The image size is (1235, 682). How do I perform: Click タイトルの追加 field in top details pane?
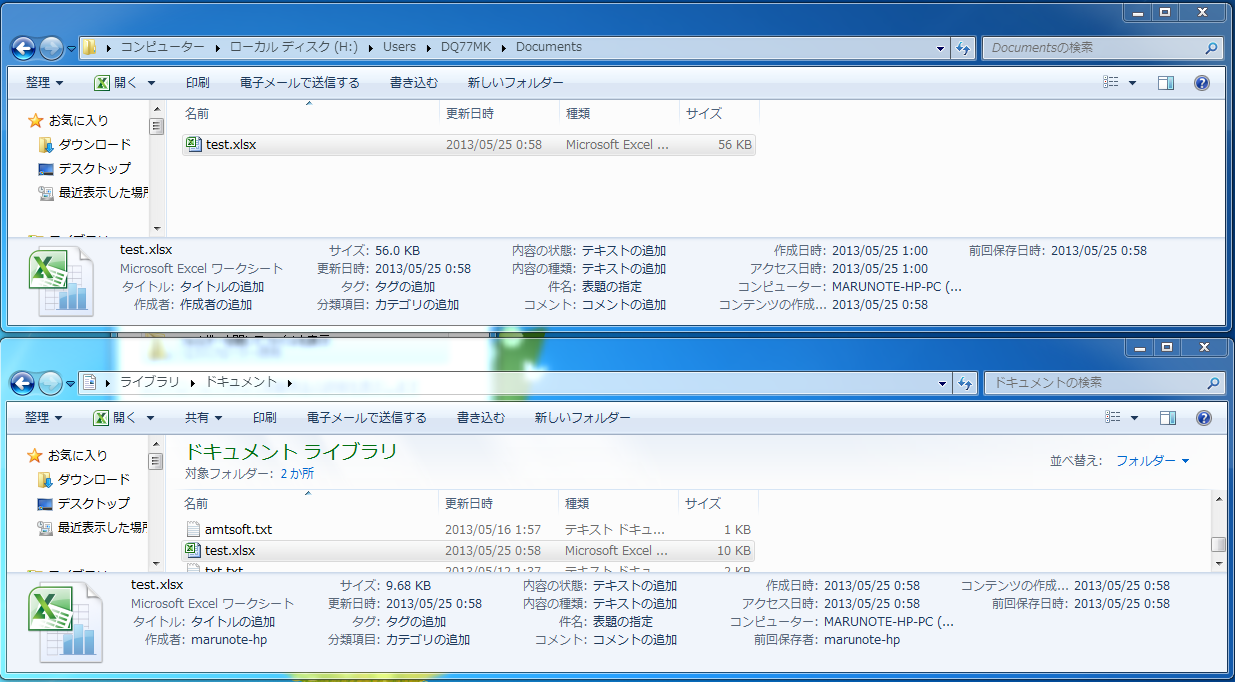coord(222,286)
